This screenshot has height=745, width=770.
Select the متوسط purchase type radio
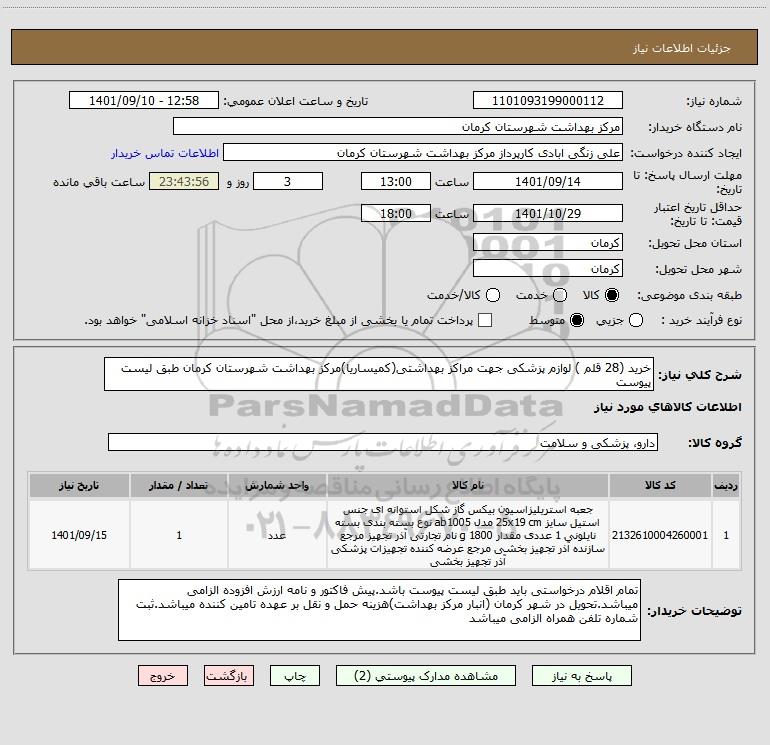point(577,320)
